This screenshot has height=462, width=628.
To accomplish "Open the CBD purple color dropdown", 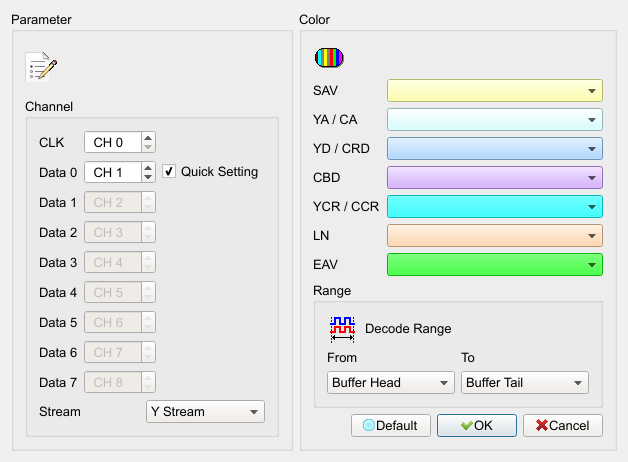I will [x=495, y=178].
